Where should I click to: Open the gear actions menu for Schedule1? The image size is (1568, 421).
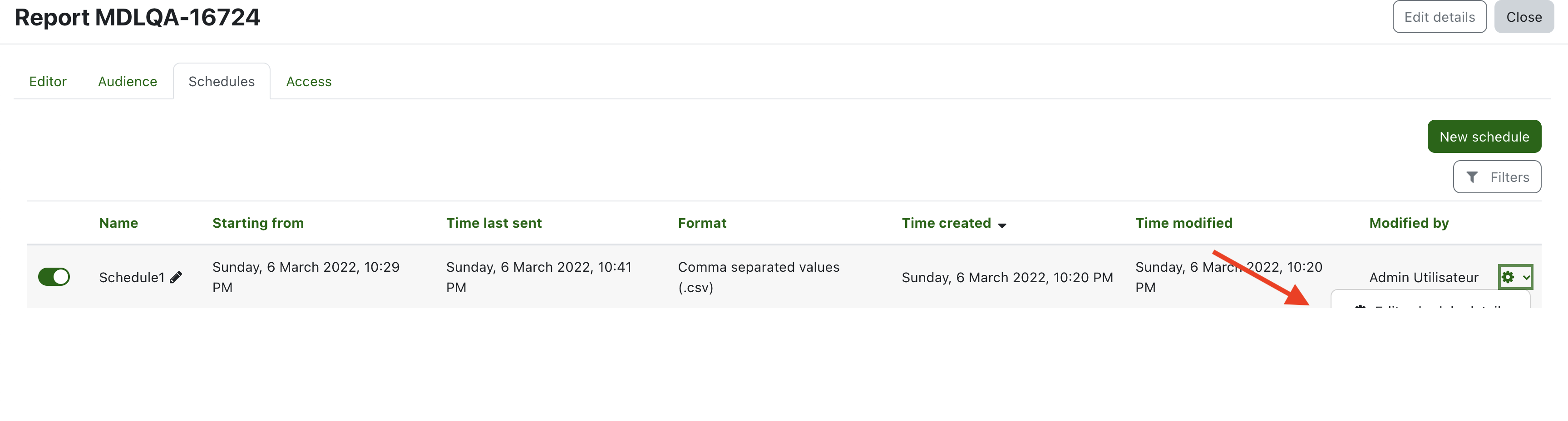click(1514, 278)
